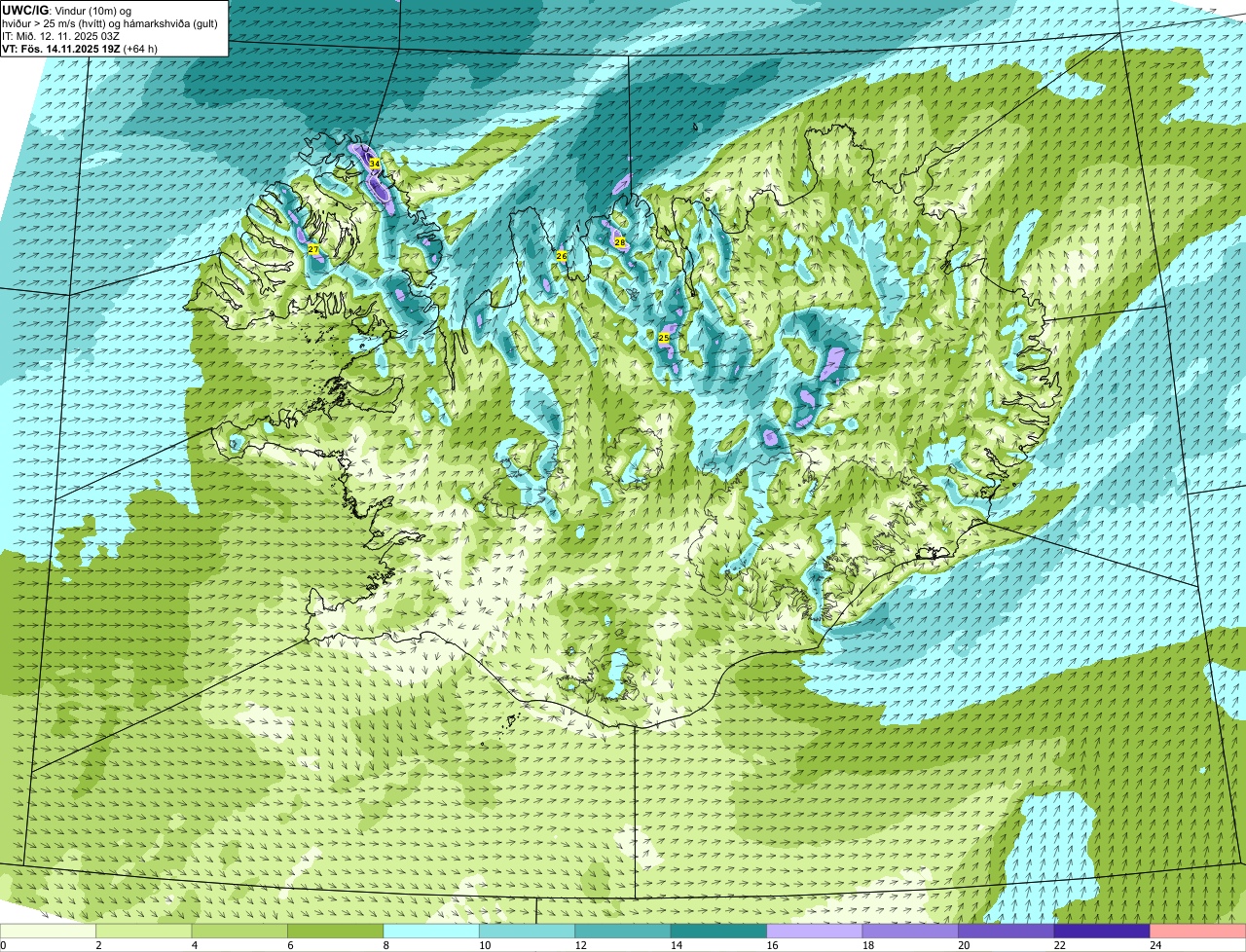This screenshot has width=1246, height=952.
Task: Select the yellow gust marker labeled 28
Action: point(619,241)
